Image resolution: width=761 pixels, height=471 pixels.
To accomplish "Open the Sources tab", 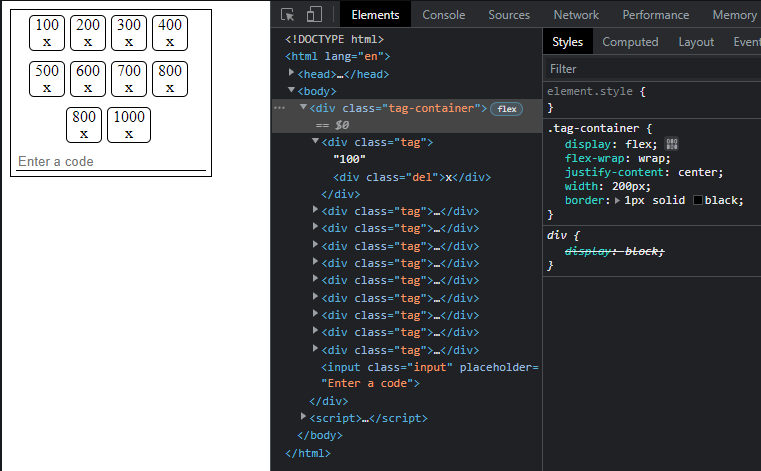I will pyautogui.click(x=509, y=15).
